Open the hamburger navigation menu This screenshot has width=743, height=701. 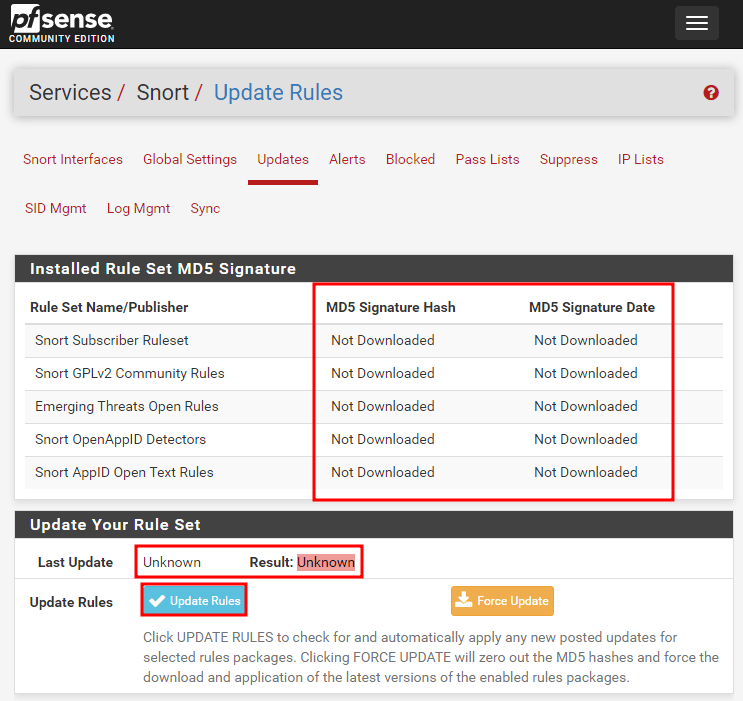click(696, 23)
